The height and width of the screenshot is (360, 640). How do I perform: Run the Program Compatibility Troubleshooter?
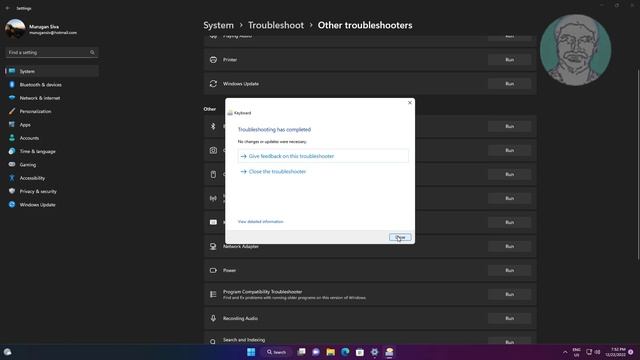coord(509,294)
